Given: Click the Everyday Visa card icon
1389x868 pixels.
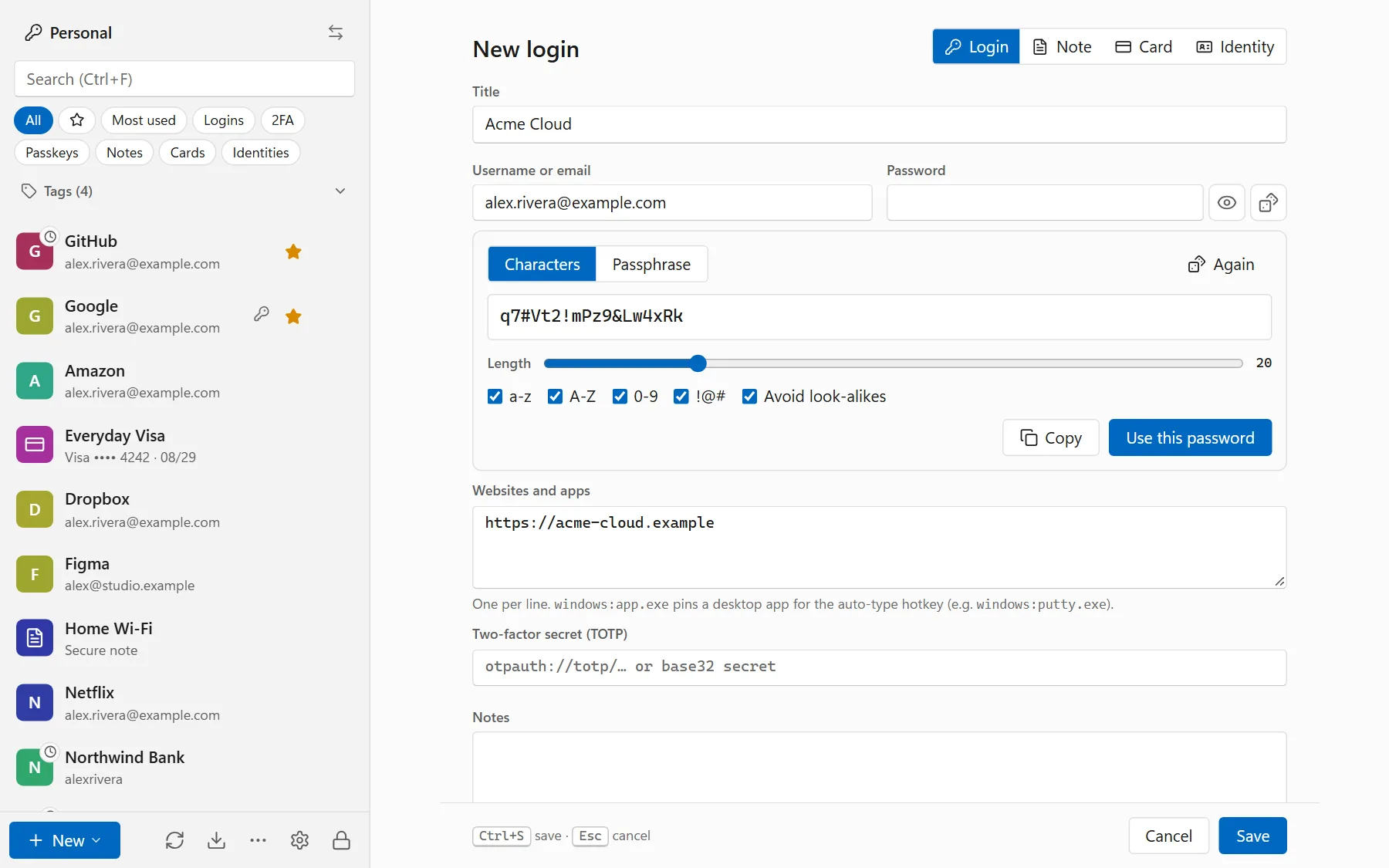Looking at the screenshot, I should coord(35,444).
